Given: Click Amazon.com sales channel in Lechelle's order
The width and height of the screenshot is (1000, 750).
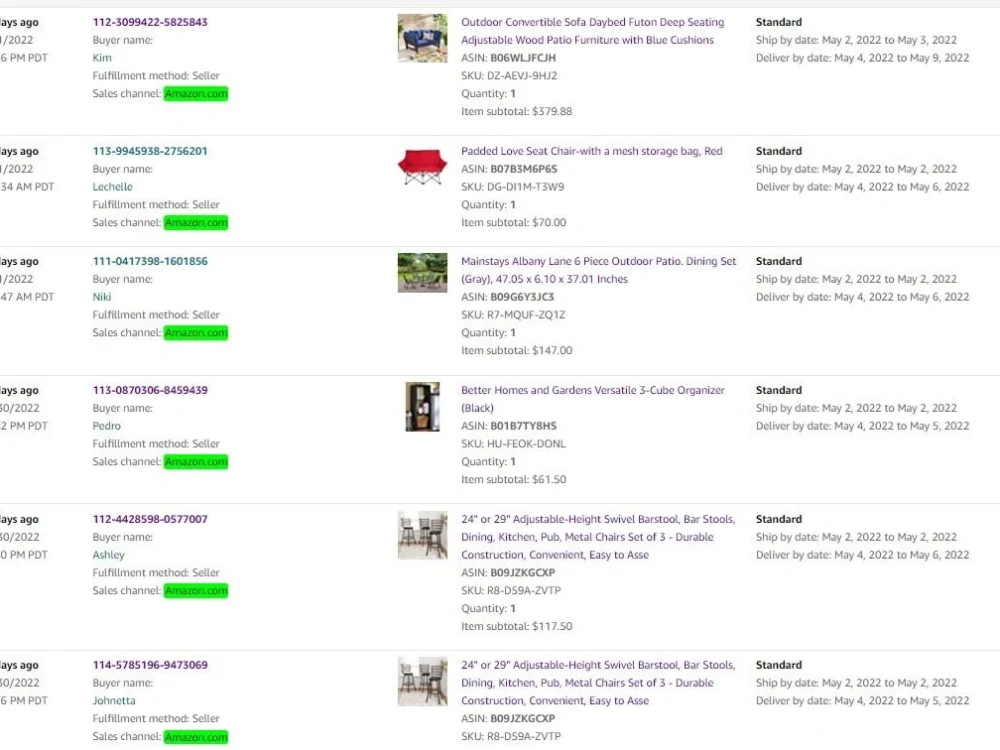Looking at the screenshot, I should click(x=196, y=223).
